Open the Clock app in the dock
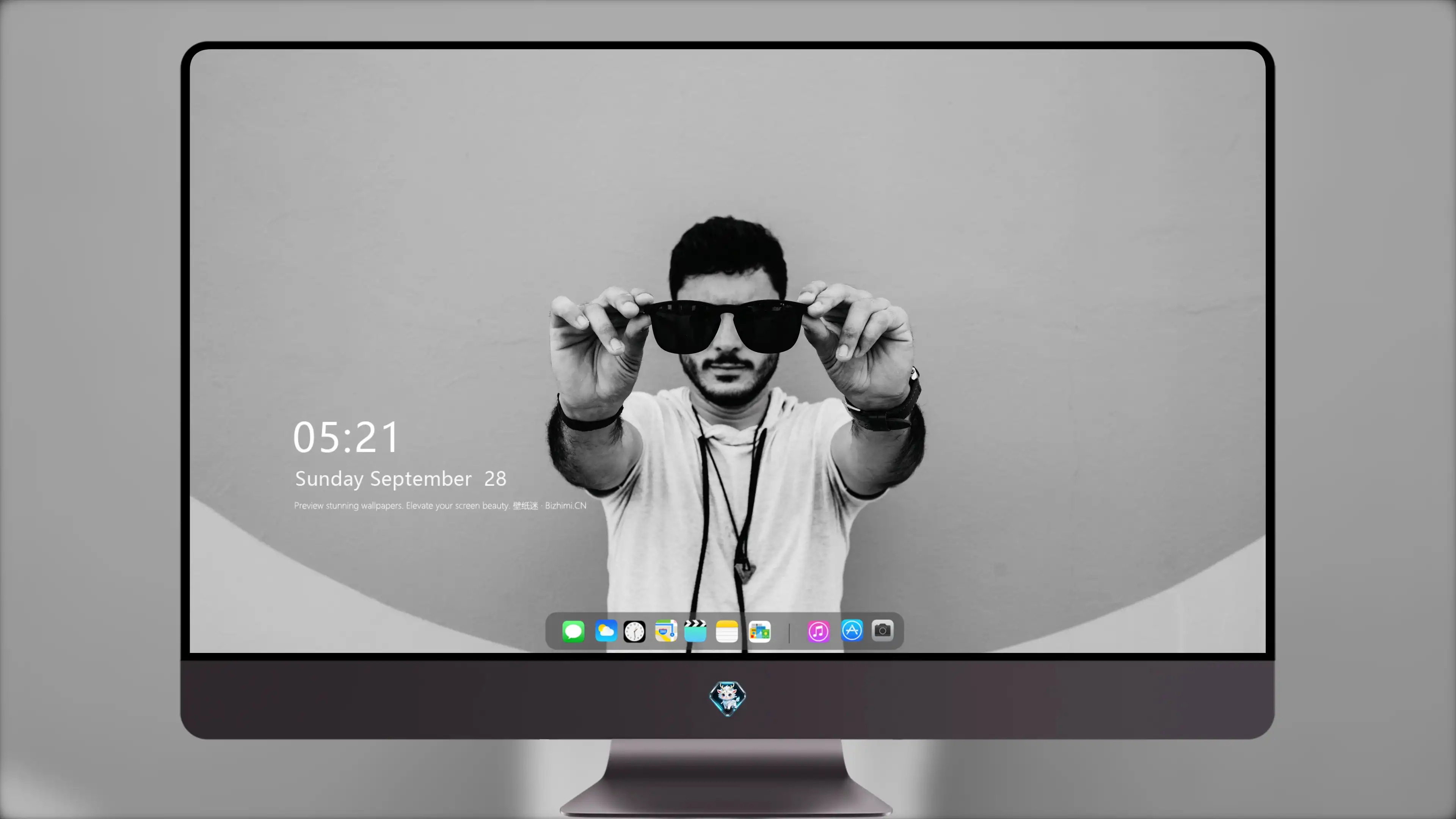This screenshot has width=1456, height=819. (x=634, y=631)
